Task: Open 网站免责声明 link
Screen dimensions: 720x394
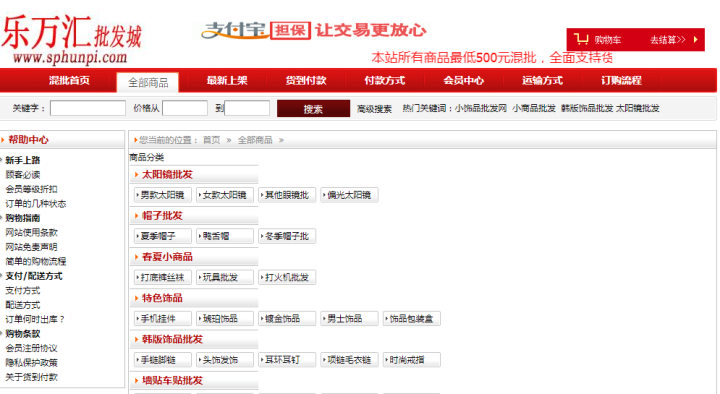Action: coord(31,247)
